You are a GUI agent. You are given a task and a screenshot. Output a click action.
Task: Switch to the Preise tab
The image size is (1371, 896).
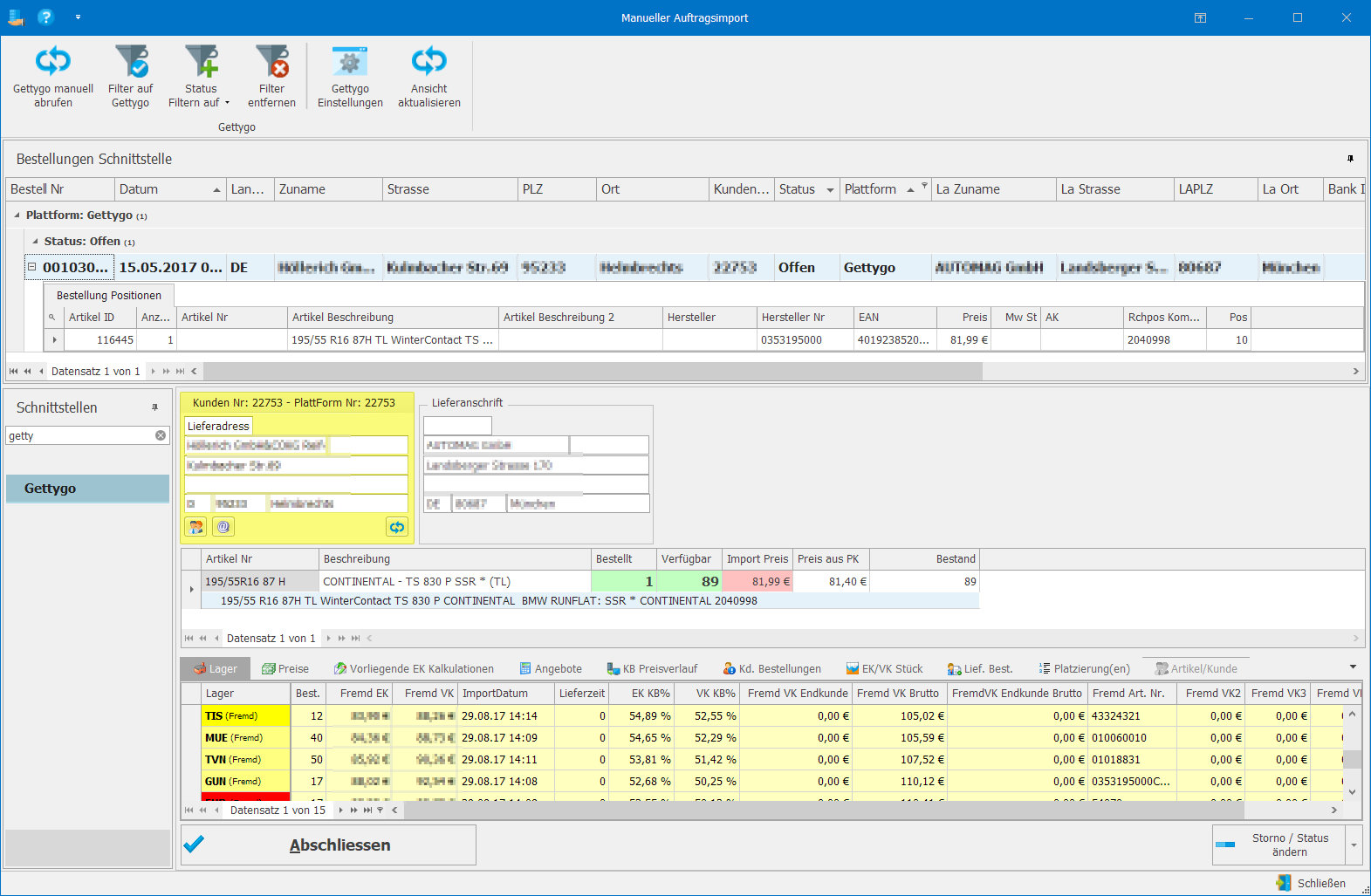(x=285, y=668)
